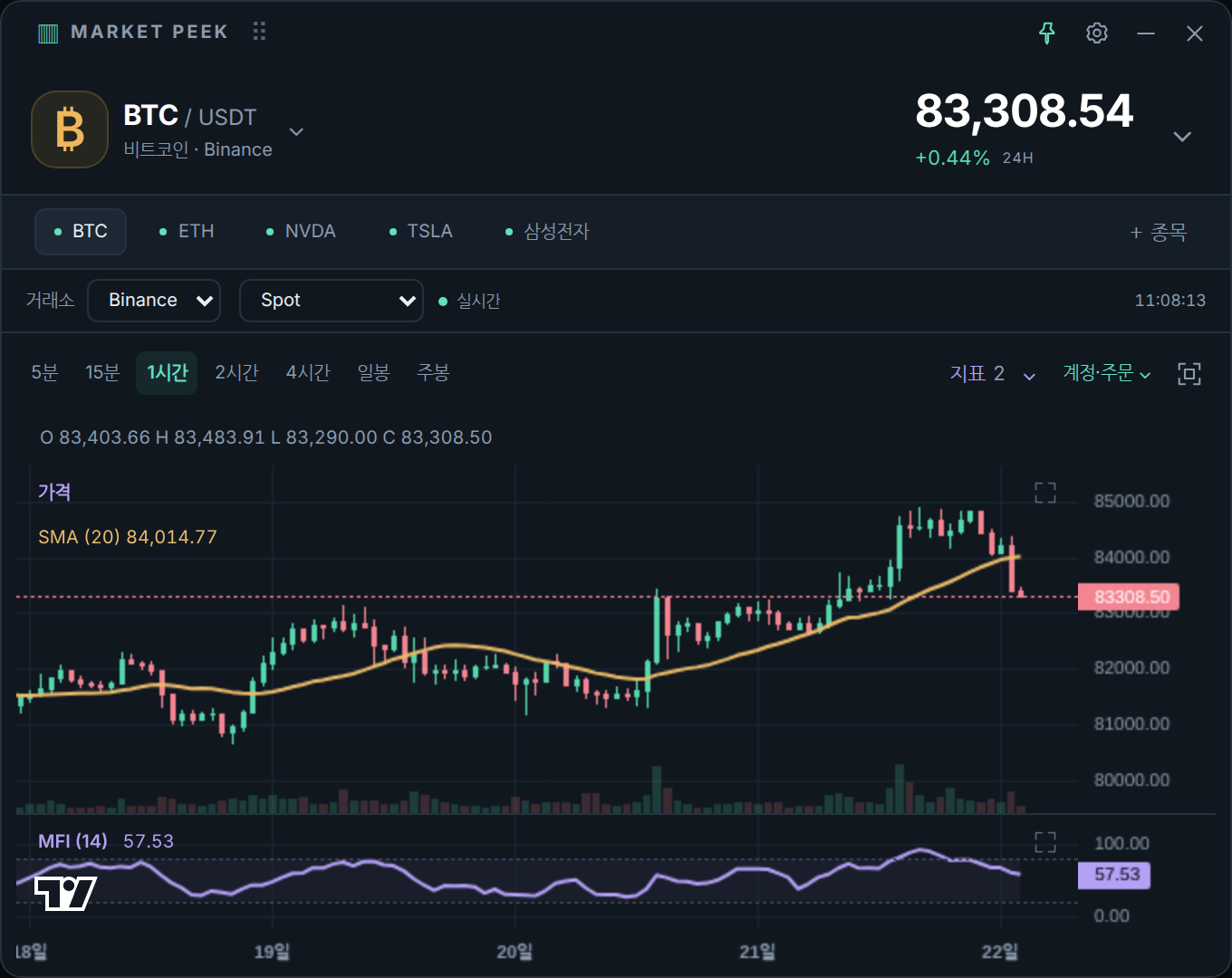Screen dimensions: 1232x978
Task: Click the +0.44% 24H change
Action: (x=974, y=158)
